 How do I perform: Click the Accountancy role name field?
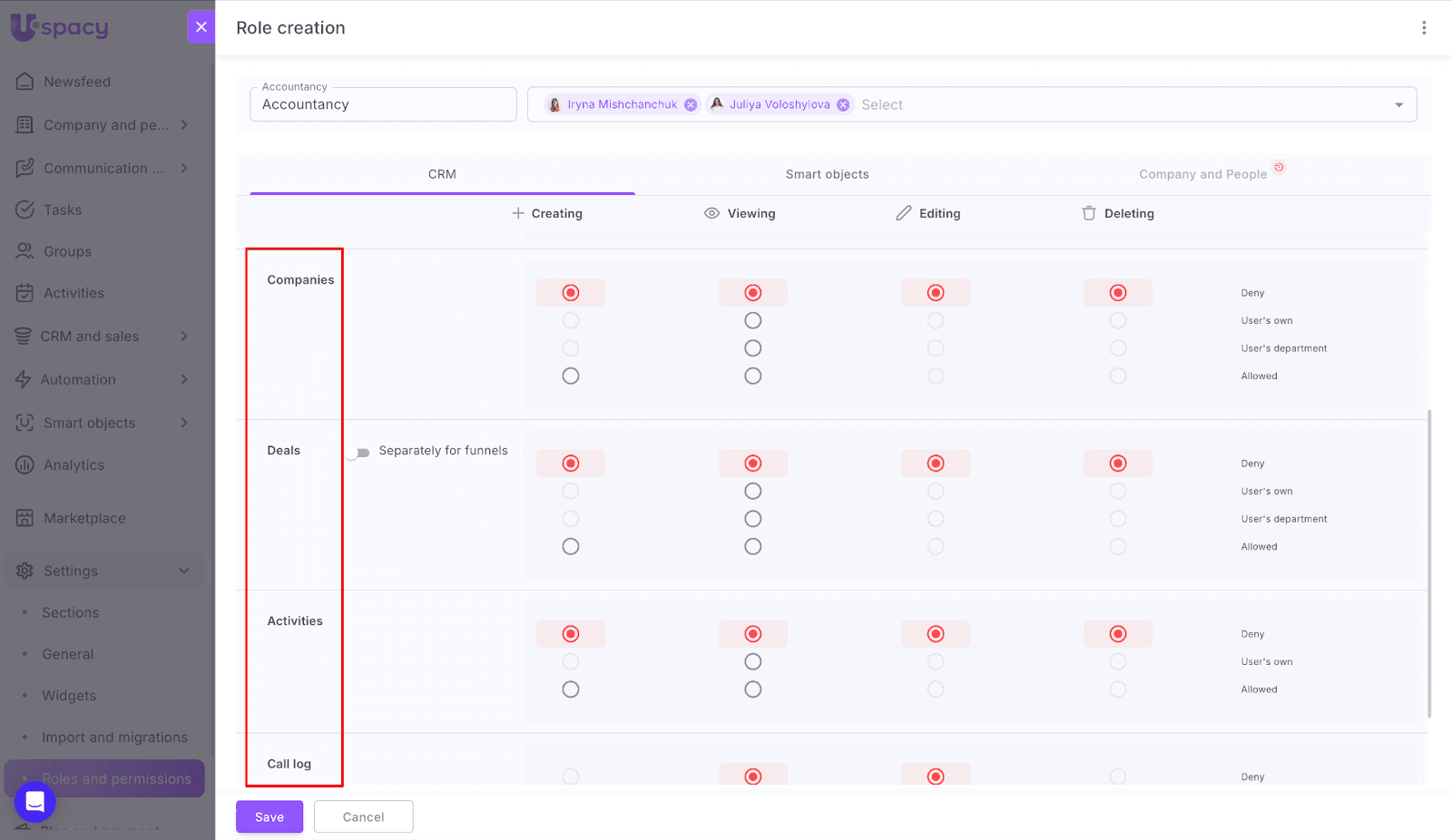pos(383,105)
